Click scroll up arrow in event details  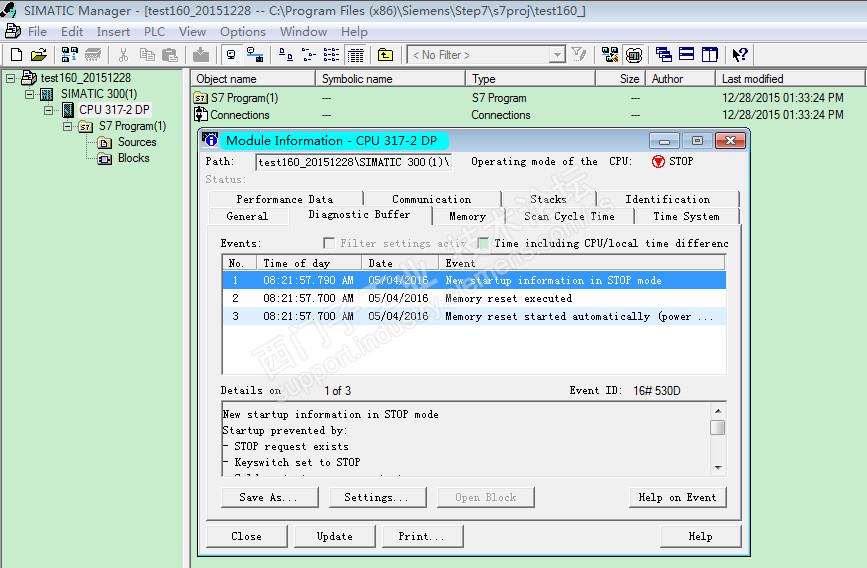[x=718, y=411]
